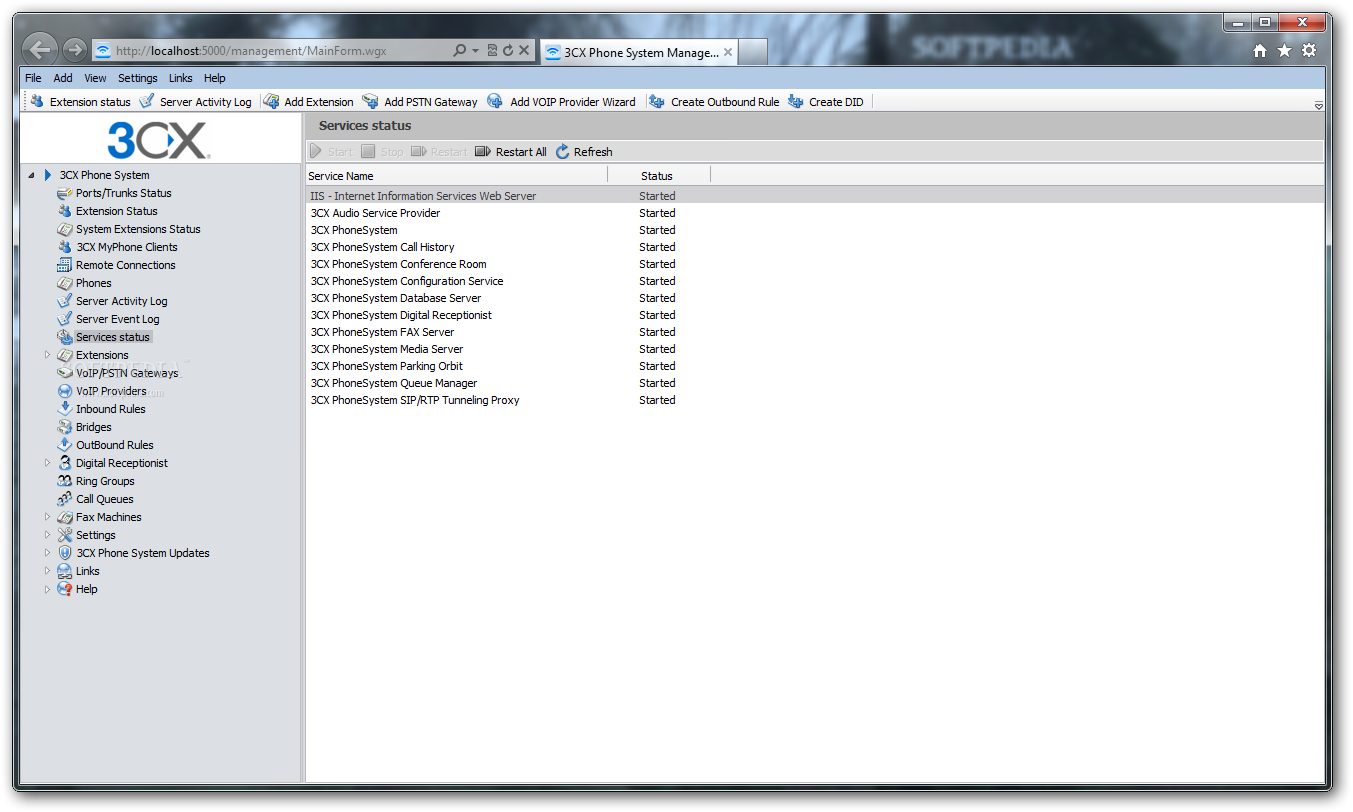Screen dimensions: 1353x812
Task: Click Bridges icon in tree
Action: 65,427
